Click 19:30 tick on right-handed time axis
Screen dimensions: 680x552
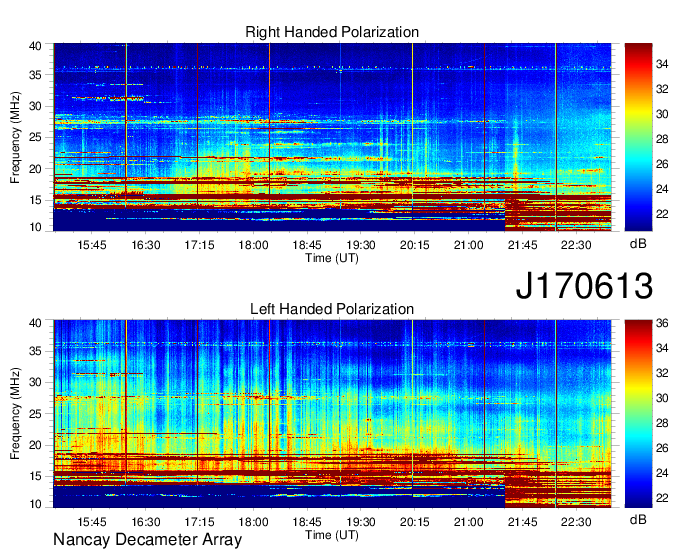(361, 245)
